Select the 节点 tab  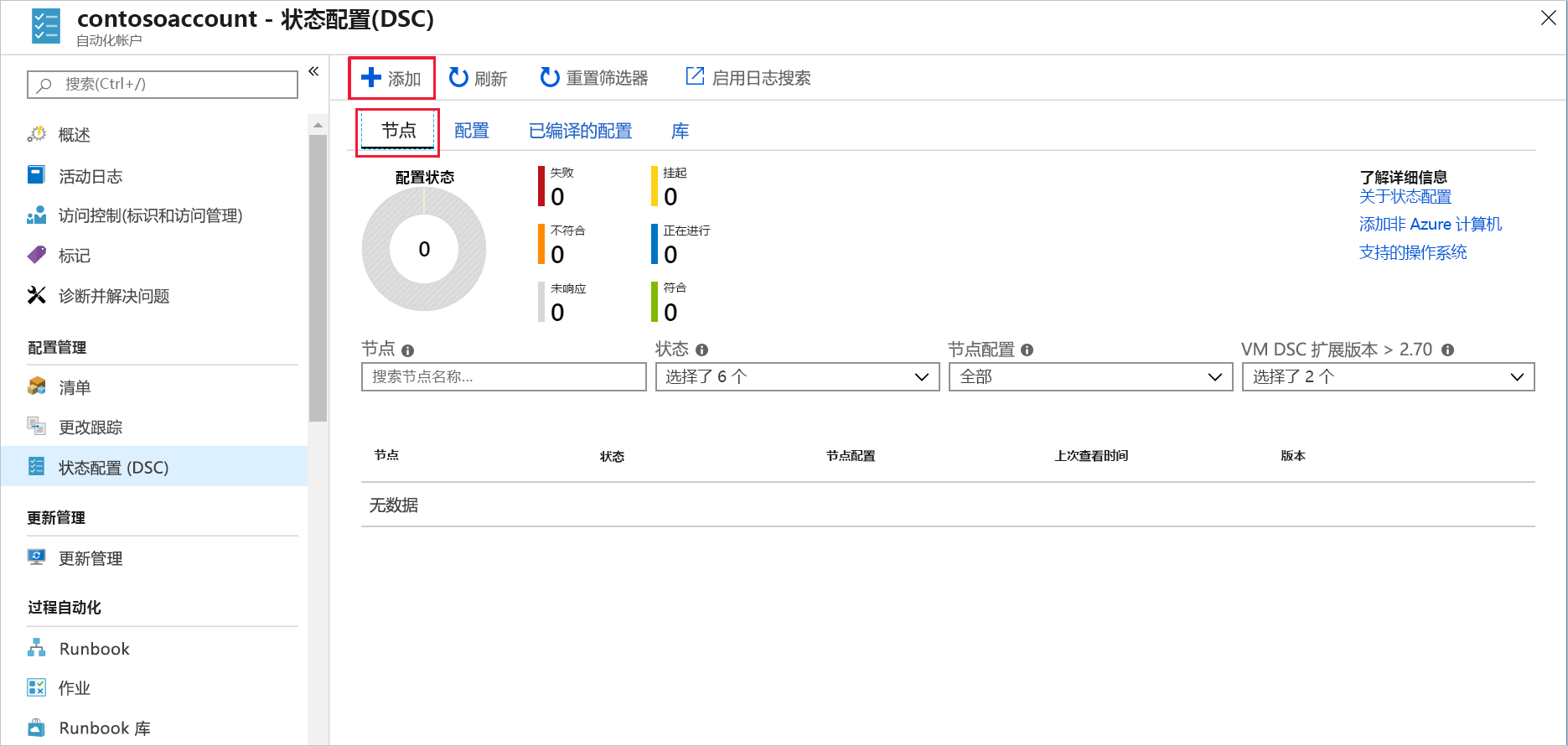(398, 131)
